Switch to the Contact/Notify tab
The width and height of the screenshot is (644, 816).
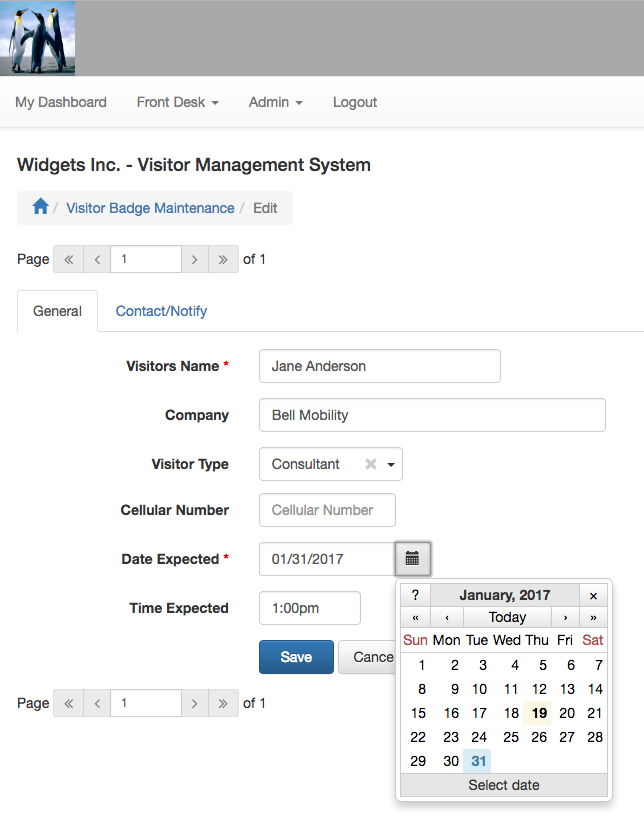(x=161, y=311)
